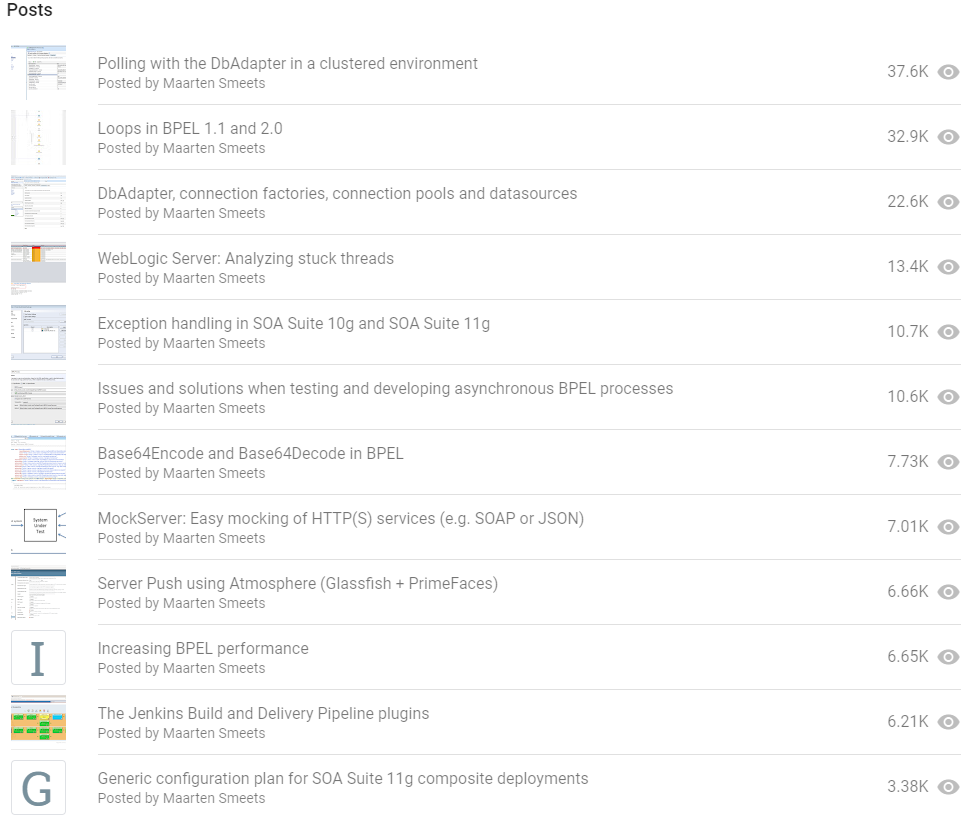The image size is (972, 819).
Task: Click the eye icon next to 10.7K views
Action: tap(948, 332)
